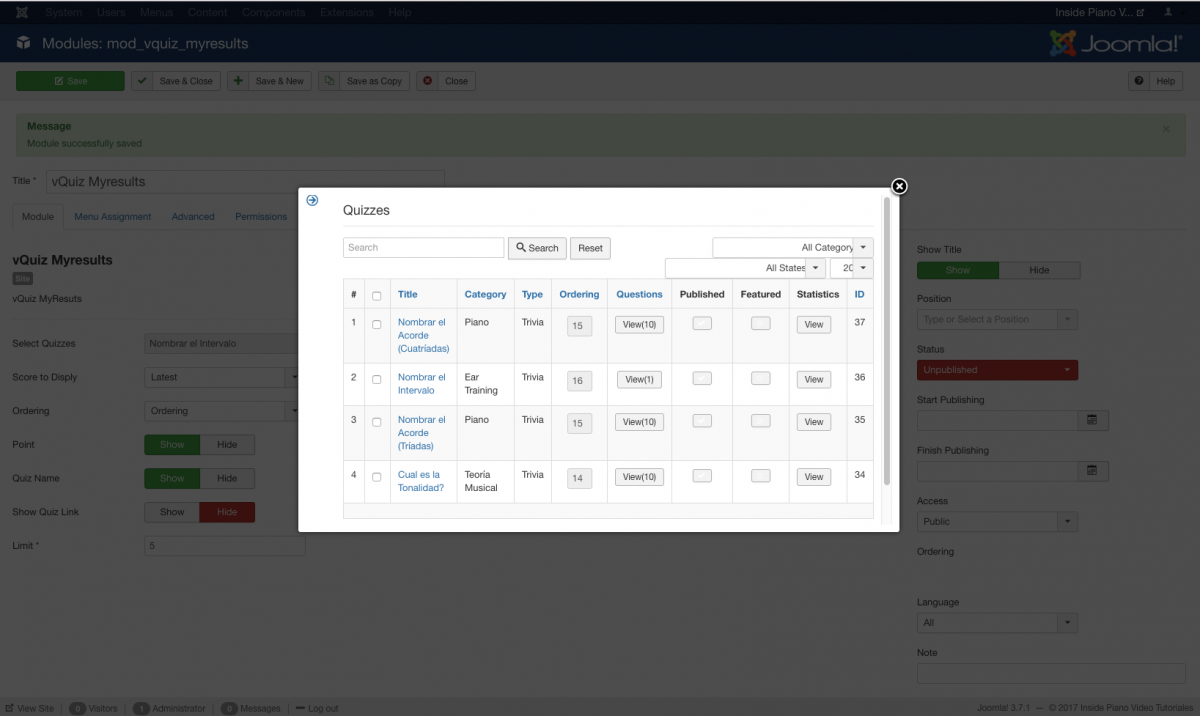The width and height of the screenshot is (1200, 716).
Task: Toggle Published state for Nombrar el Intervalo
Action: click(702, 378)
